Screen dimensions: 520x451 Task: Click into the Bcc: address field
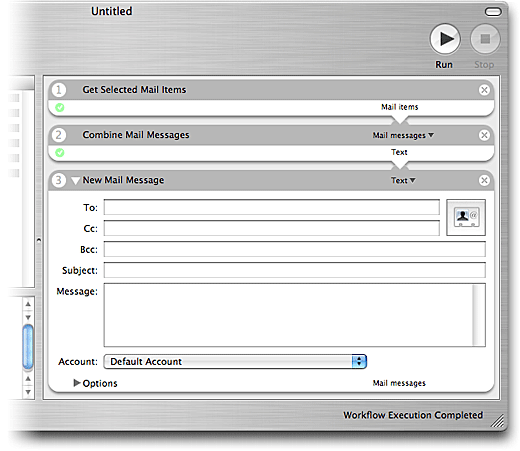click(295, 249)
